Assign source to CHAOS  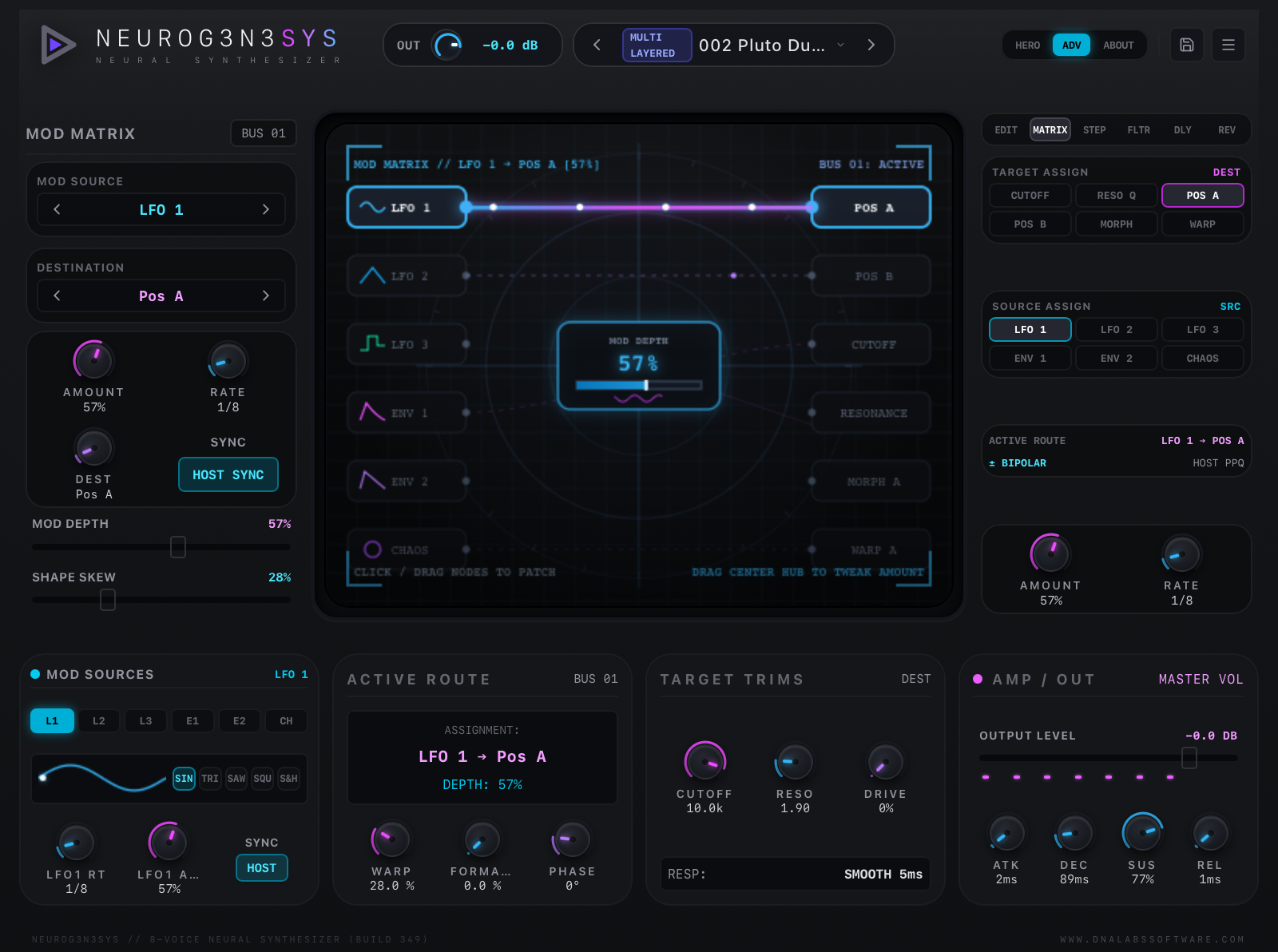pos(1202,358)
